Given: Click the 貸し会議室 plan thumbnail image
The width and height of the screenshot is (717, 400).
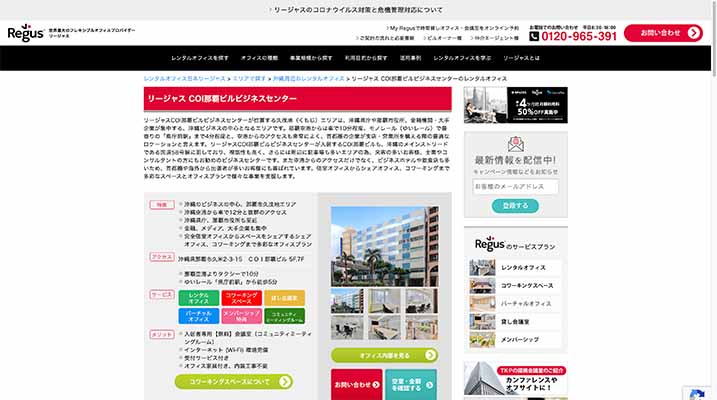Looking at the screenshot, I should coord(482,322).
